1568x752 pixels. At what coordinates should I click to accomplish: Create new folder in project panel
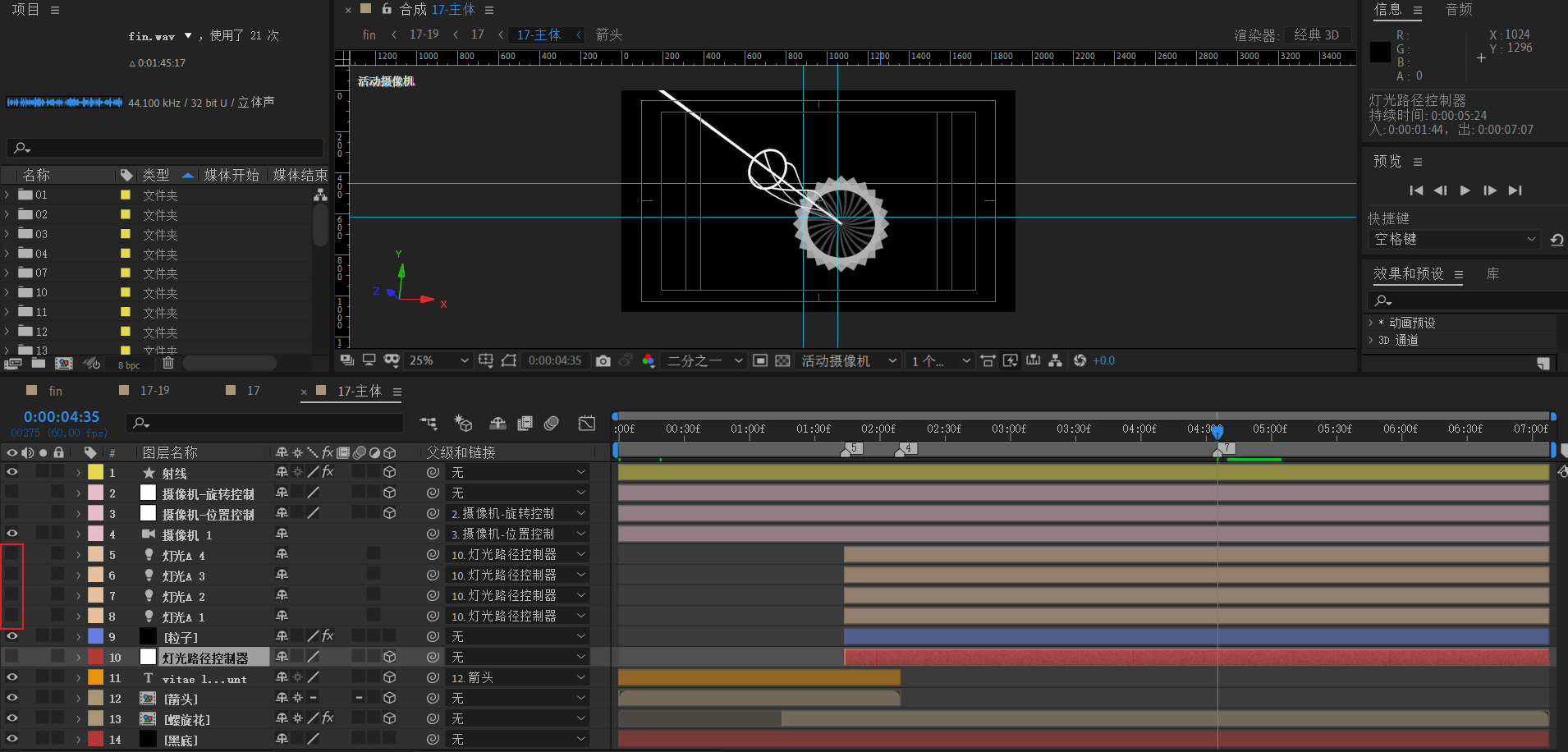(39, 363)
